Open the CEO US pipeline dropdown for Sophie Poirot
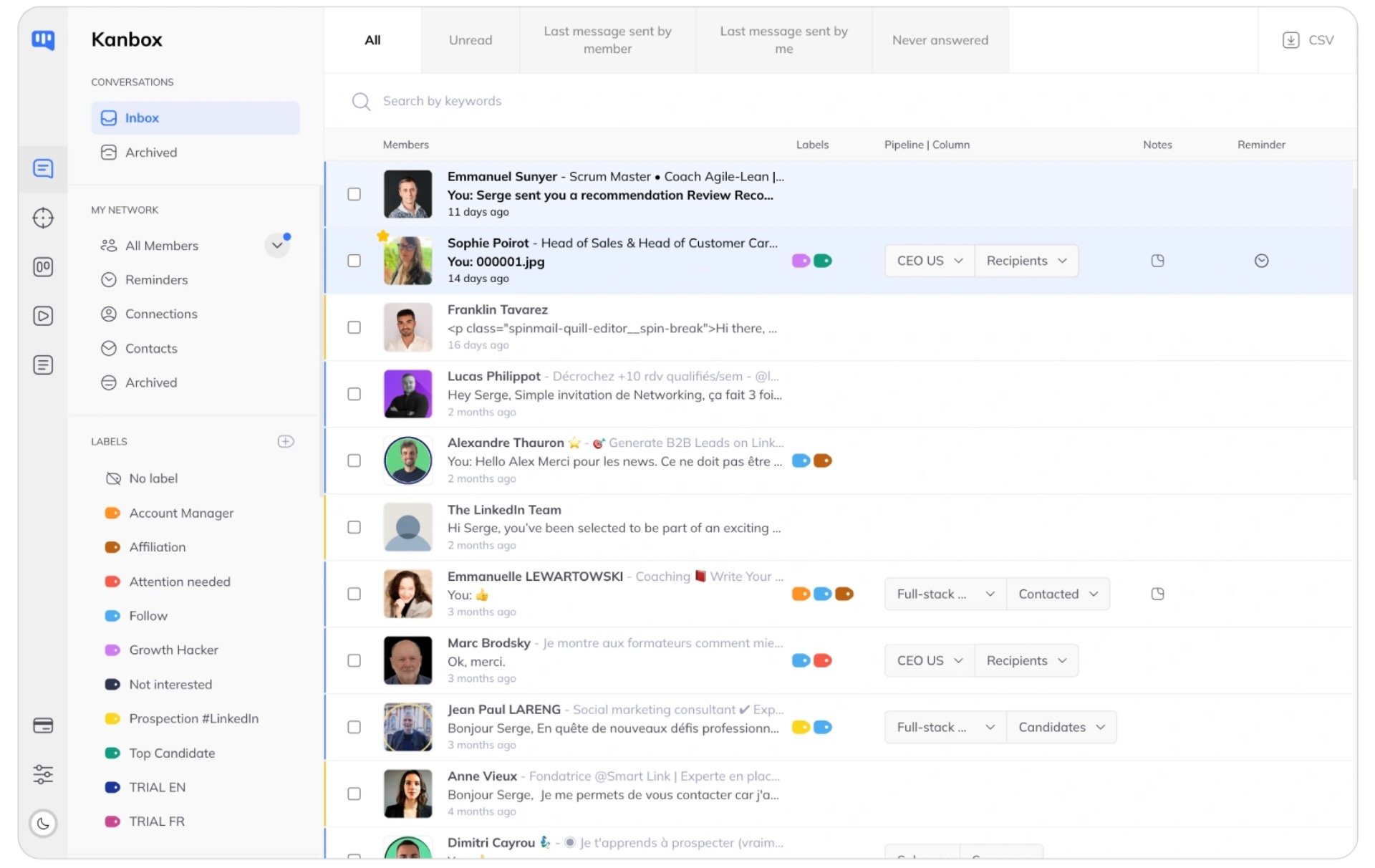 point(928,261)
